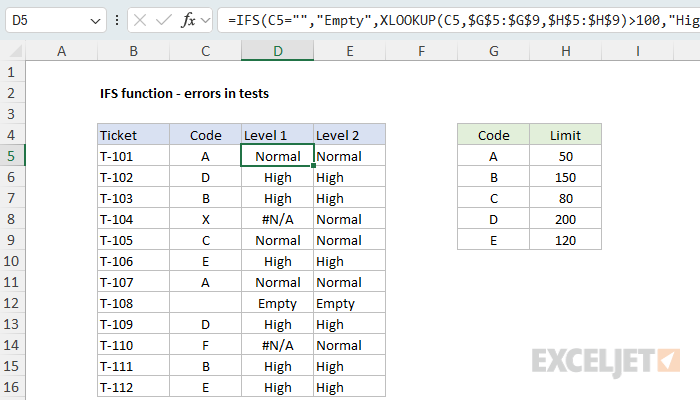Click the title 'IFS function - errors in tests'

click(184, 93)
